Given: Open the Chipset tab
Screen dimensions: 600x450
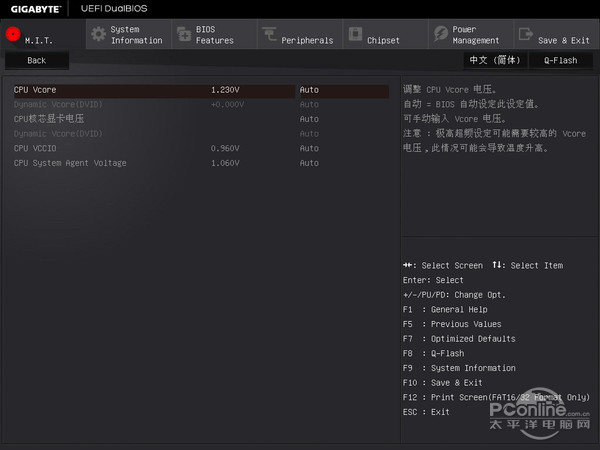Looking at the screenshot, I should click(x=386, y=34).
